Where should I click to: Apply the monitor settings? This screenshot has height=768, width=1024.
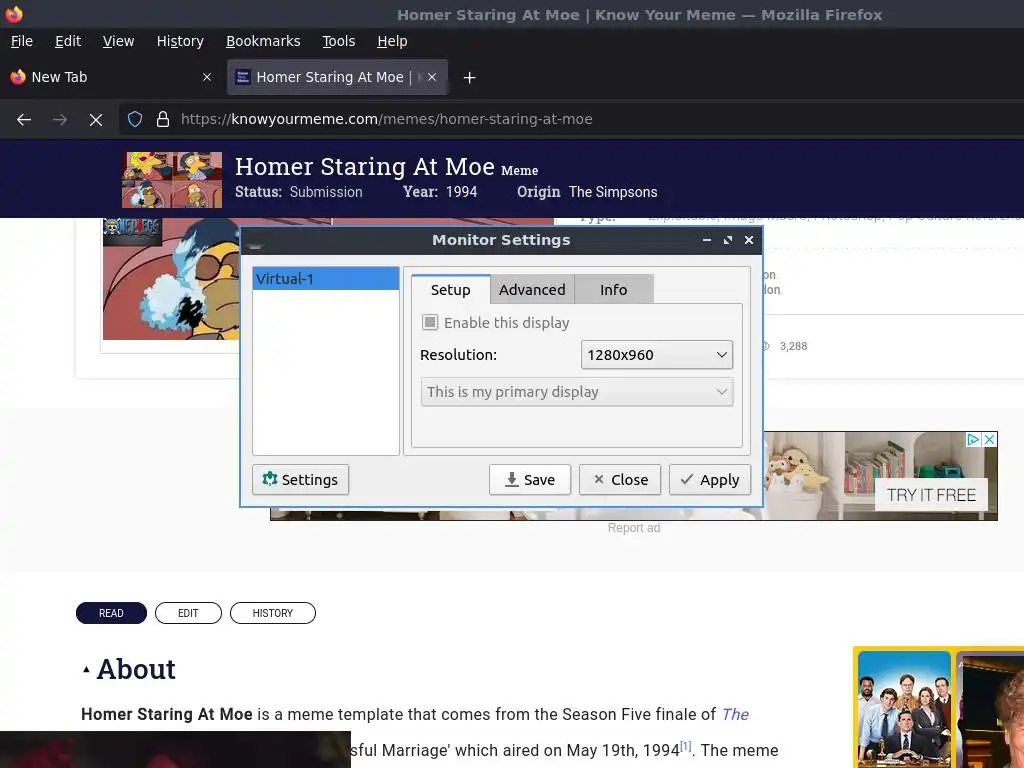709,479
